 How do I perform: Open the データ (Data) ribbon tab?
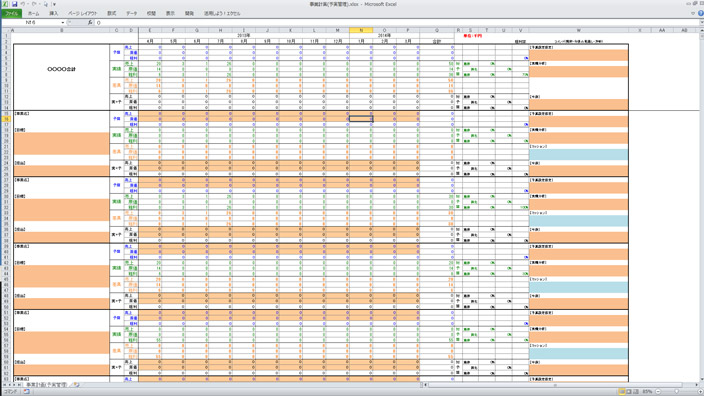click(132, 13)
